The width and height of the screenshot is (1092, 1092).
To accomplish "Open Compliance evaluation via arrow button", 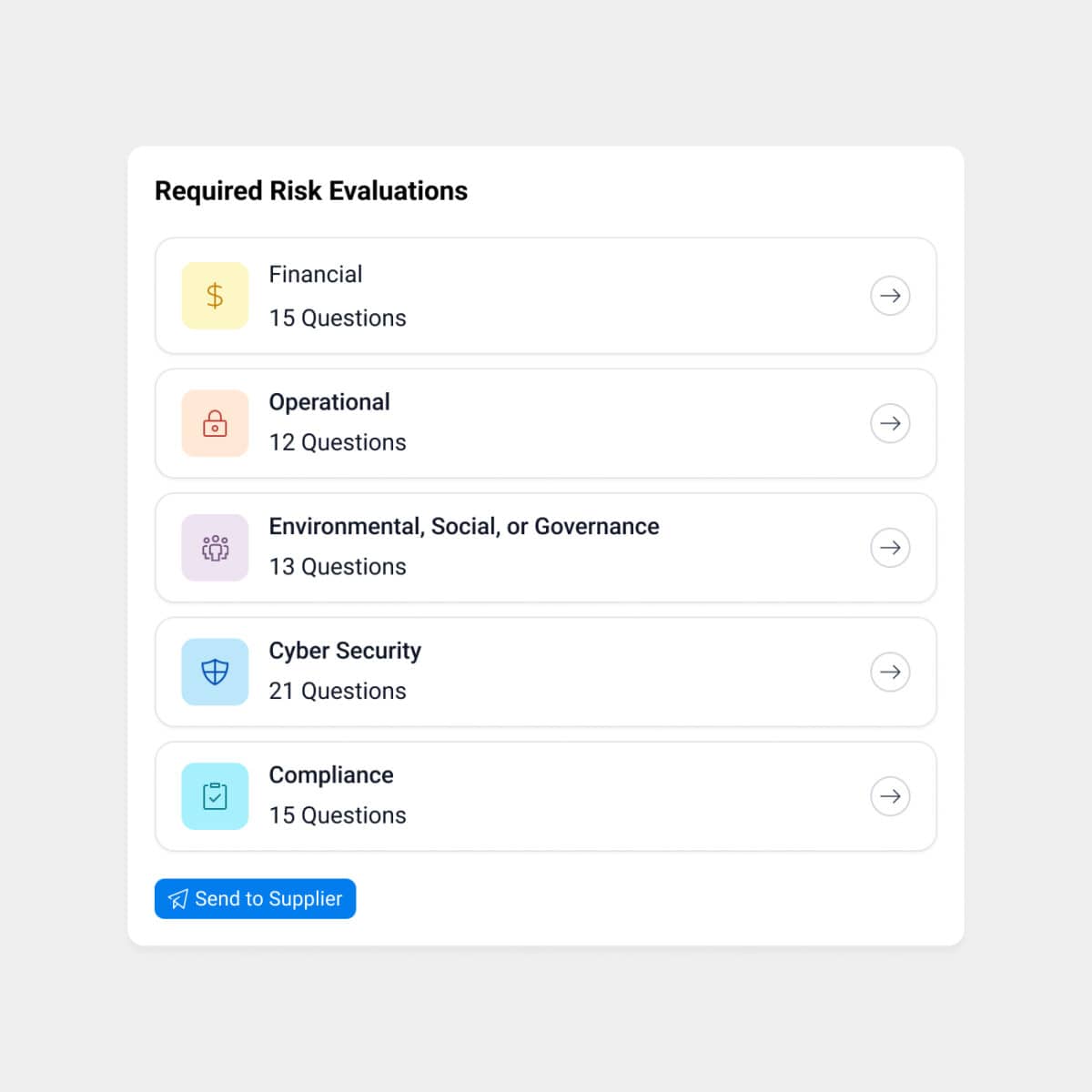I will pos(890,796).
